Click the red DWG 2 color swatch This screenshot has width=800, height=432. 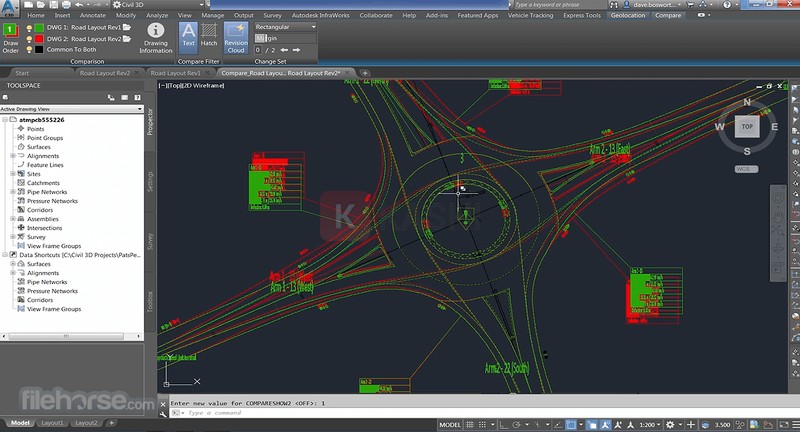[39, 39]
